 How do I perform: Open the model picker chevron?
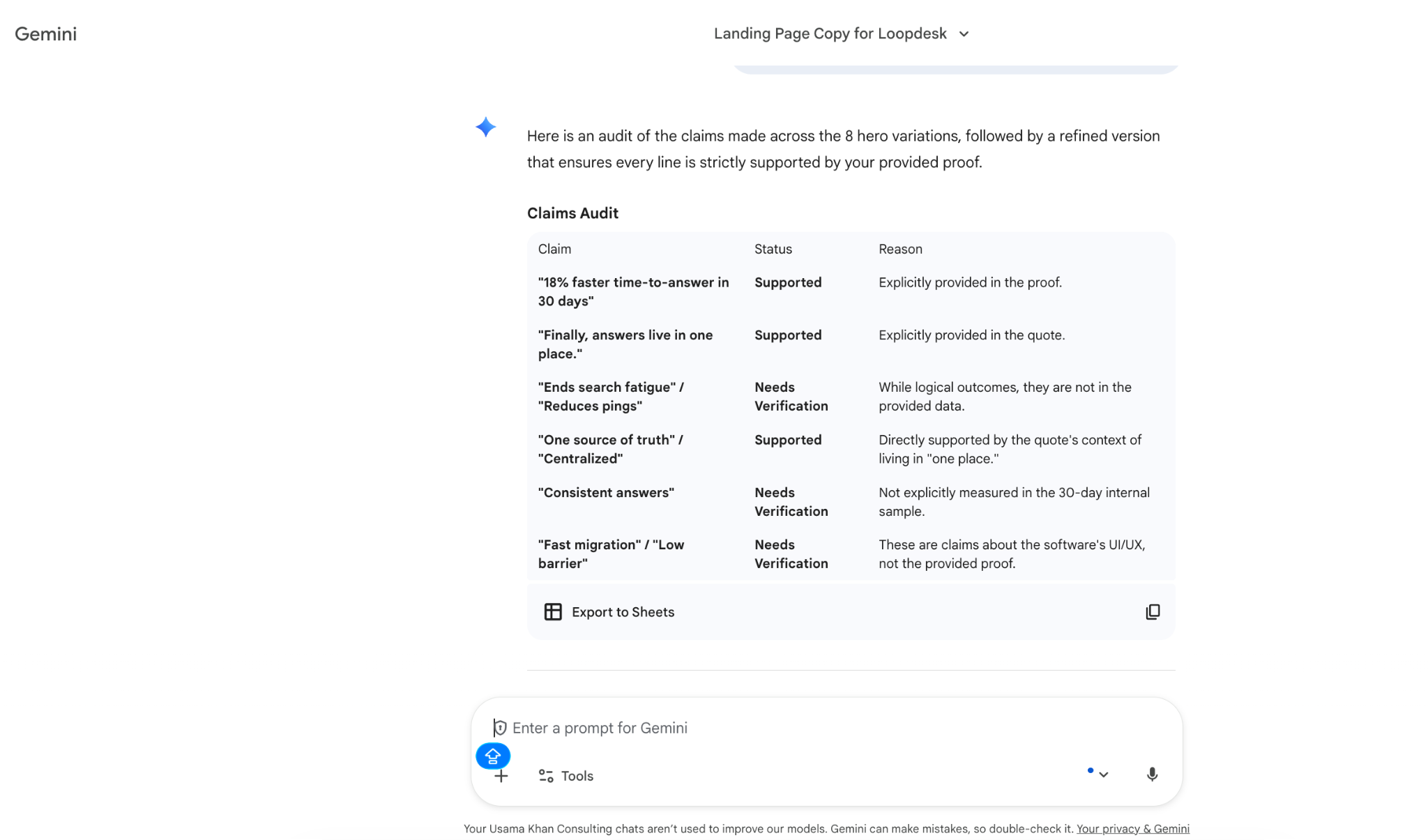coord(1103,774)
